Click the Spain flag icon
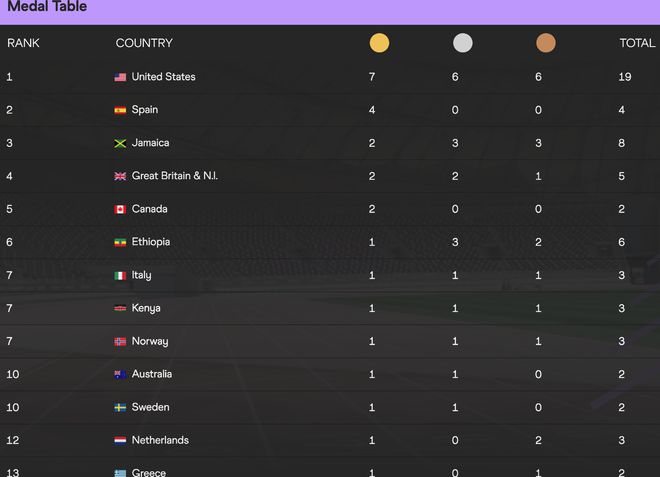Screen dimensions: 660x477 [120, 110]
